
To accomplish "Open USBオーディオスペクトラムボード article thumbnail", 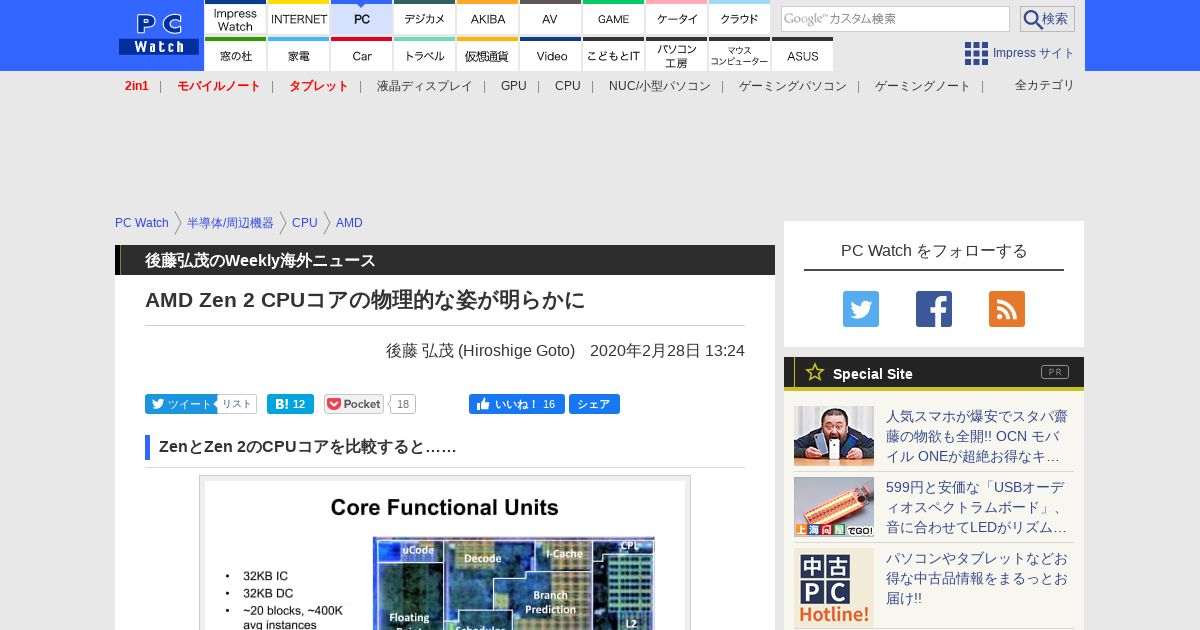I will click(834, 507).
